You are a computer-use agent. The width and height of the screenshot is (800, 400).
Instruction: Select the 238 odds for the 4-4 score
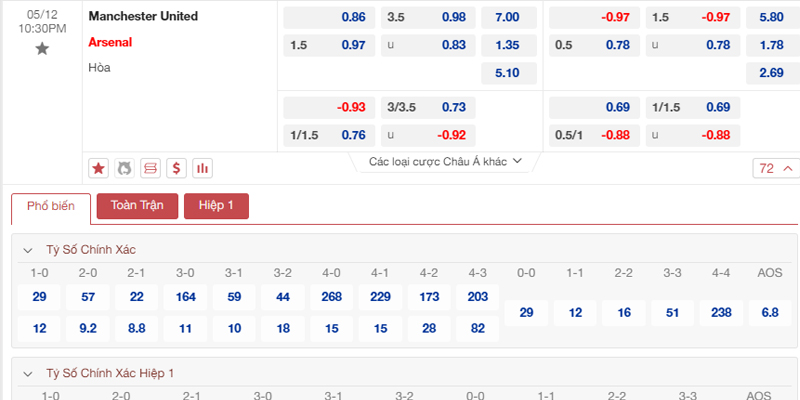click(x=721, y=313)
